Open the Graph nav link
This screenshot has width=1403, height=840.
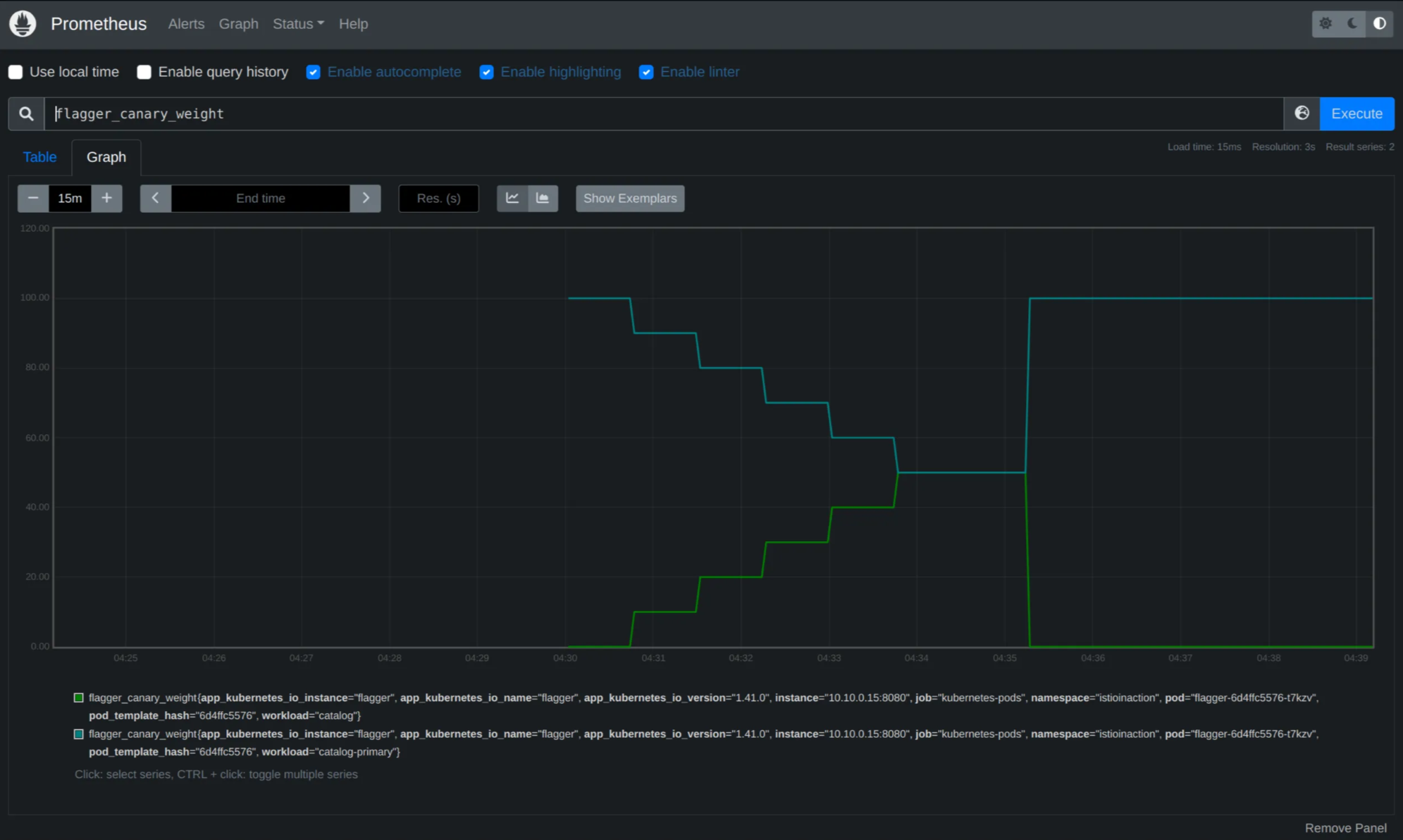(238, 24)
